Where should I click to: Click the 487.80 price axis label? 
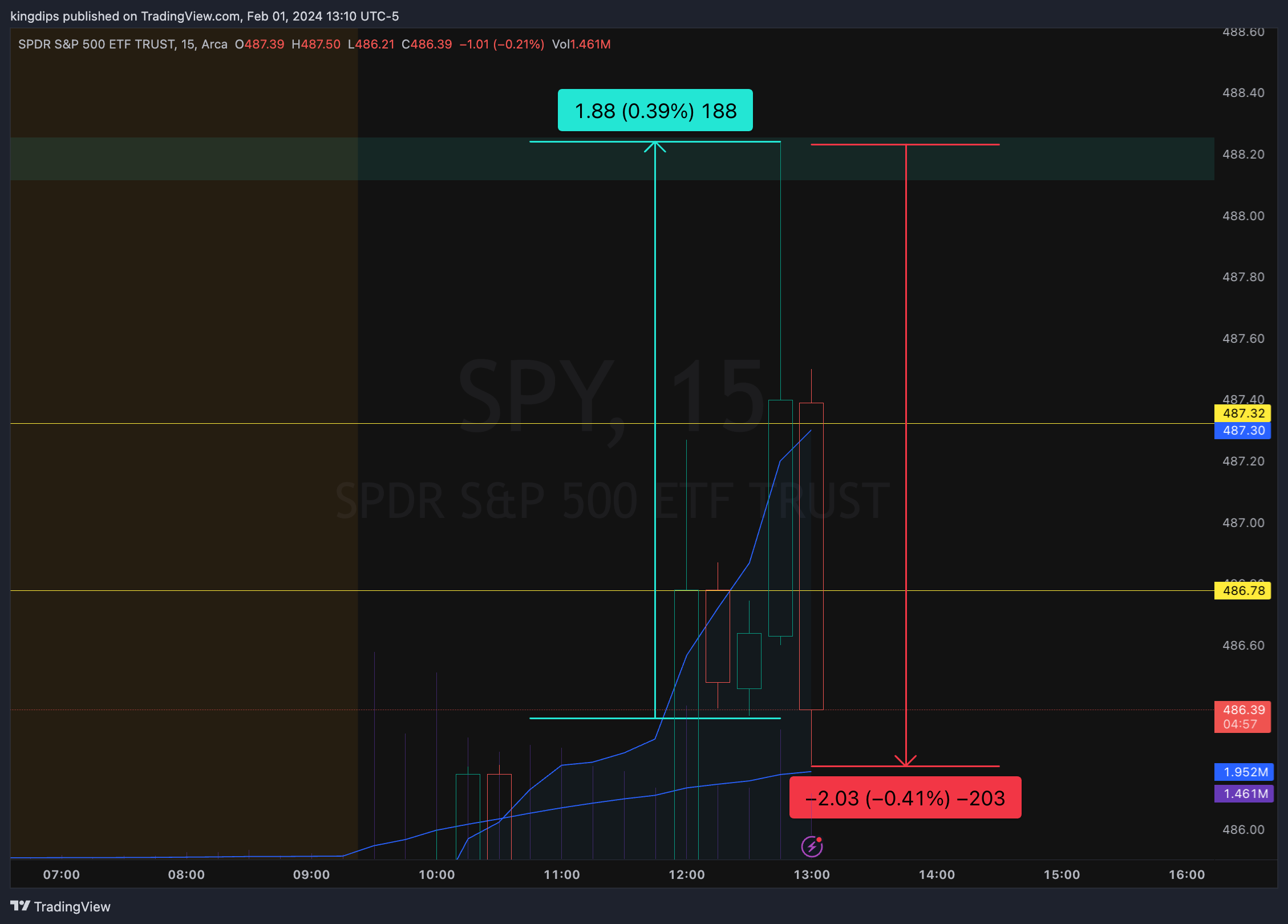[1243, 277]
